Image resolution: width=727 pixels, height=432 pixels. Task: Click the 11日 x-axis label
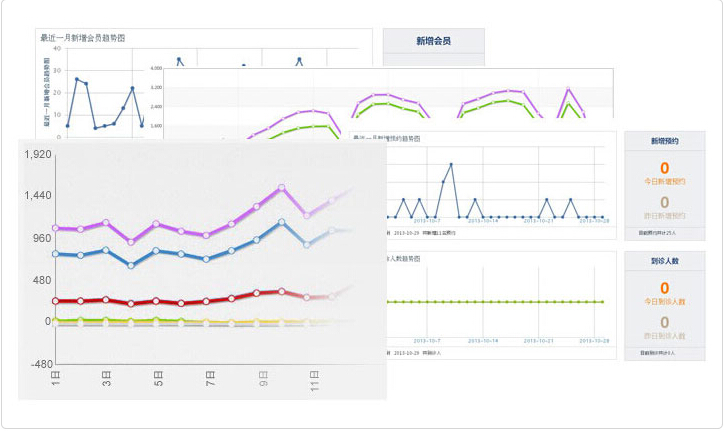314,381
